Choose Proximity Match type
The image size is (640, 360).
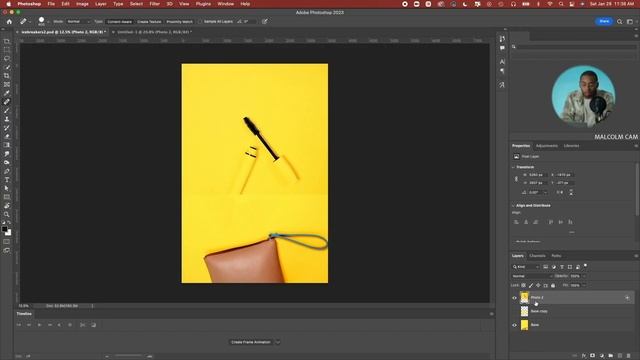click(179, 21)
